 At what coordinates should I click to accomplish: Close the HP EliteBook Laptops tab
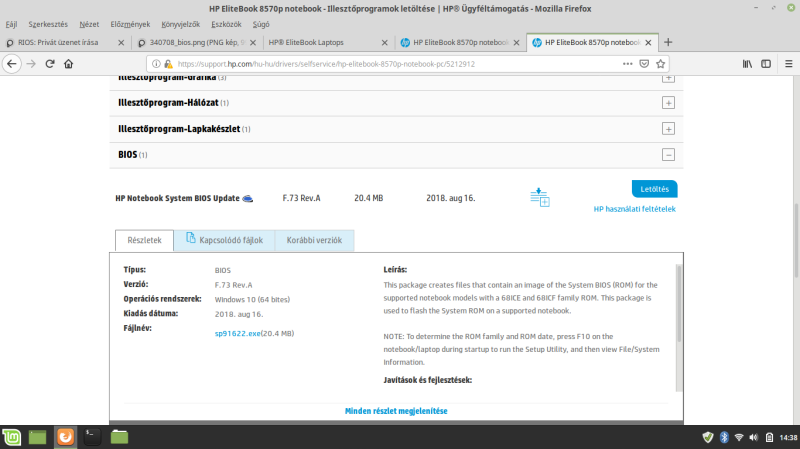[385, 43]
